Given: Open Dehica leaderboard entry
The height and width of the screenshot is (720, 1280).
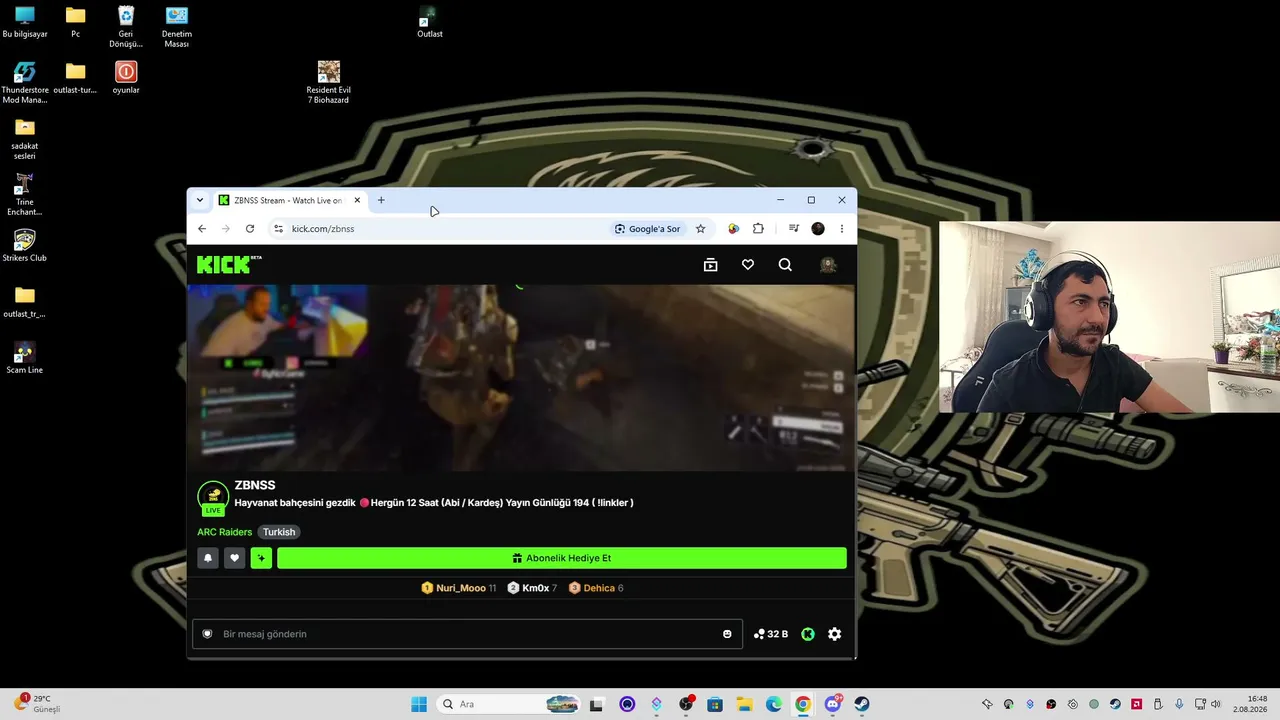Looking at the screenshot, I should click(x=596, y=588).
